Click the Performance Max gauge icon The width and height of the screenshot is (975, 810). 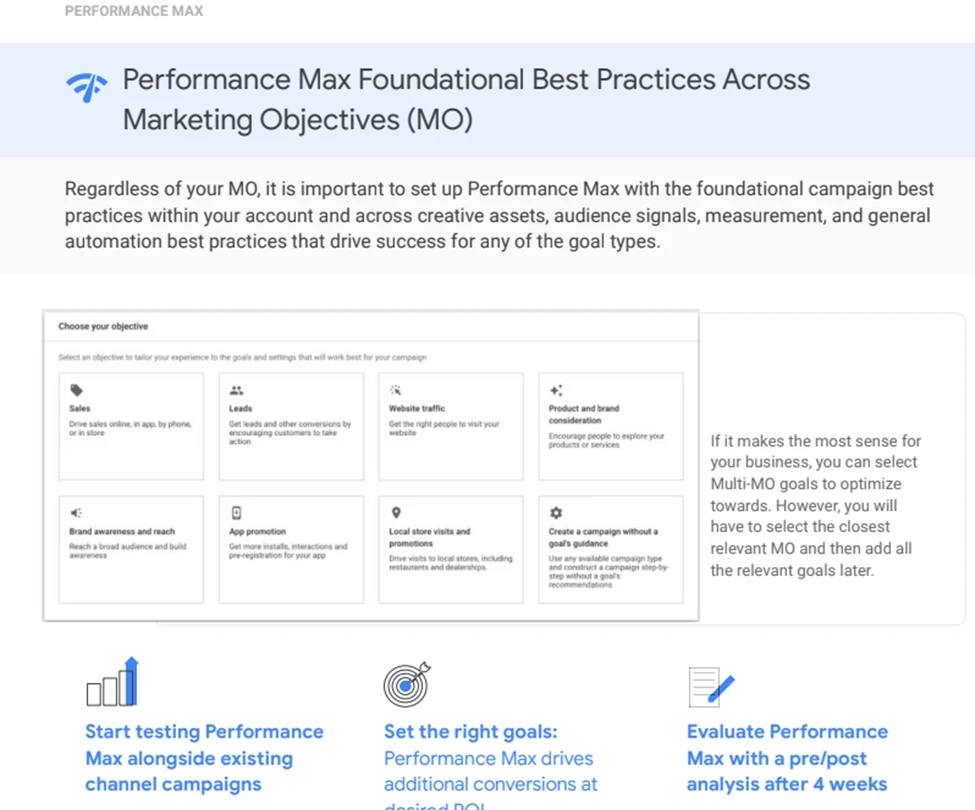click(x=87, y=89)
